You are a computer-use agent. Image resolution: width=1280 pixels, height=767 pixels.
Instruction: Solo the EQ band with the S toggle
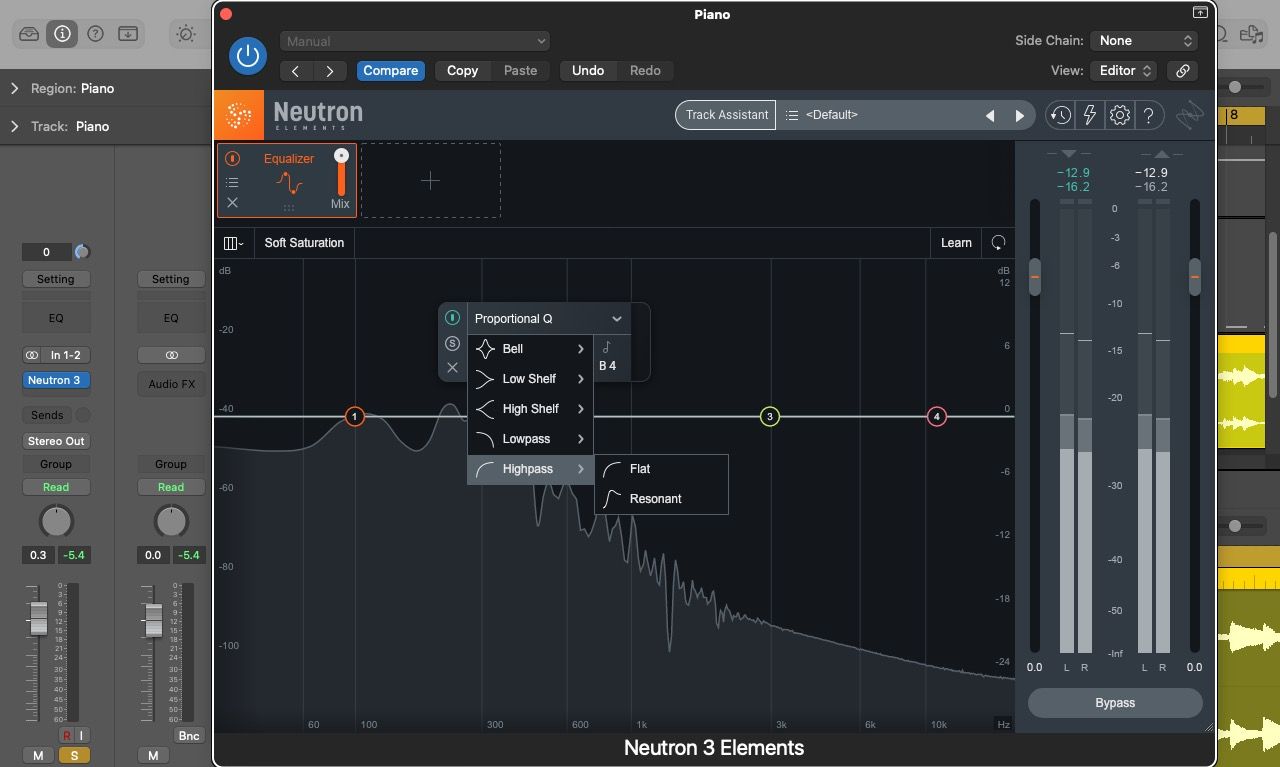(452, 343)
